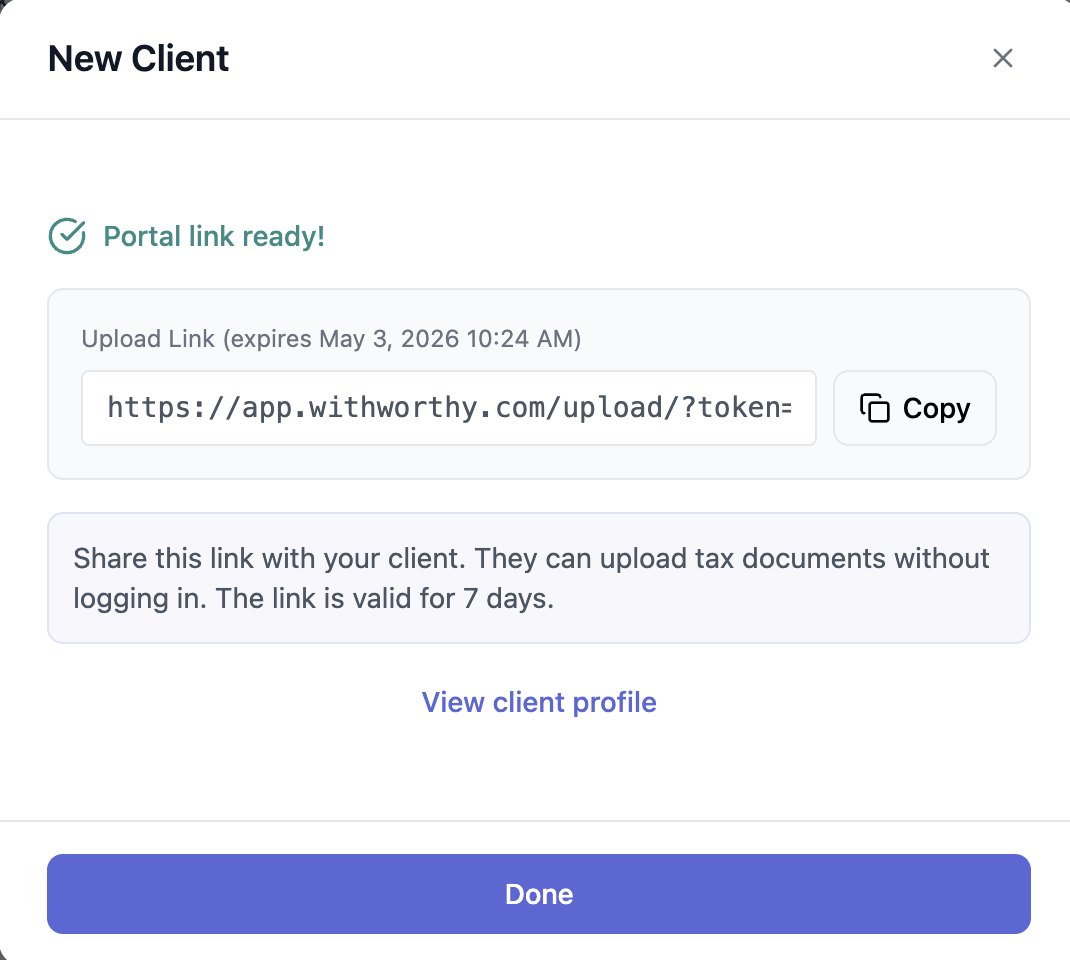Click the Portal link ready! message
1070x960 pixels.
point(214,236)
